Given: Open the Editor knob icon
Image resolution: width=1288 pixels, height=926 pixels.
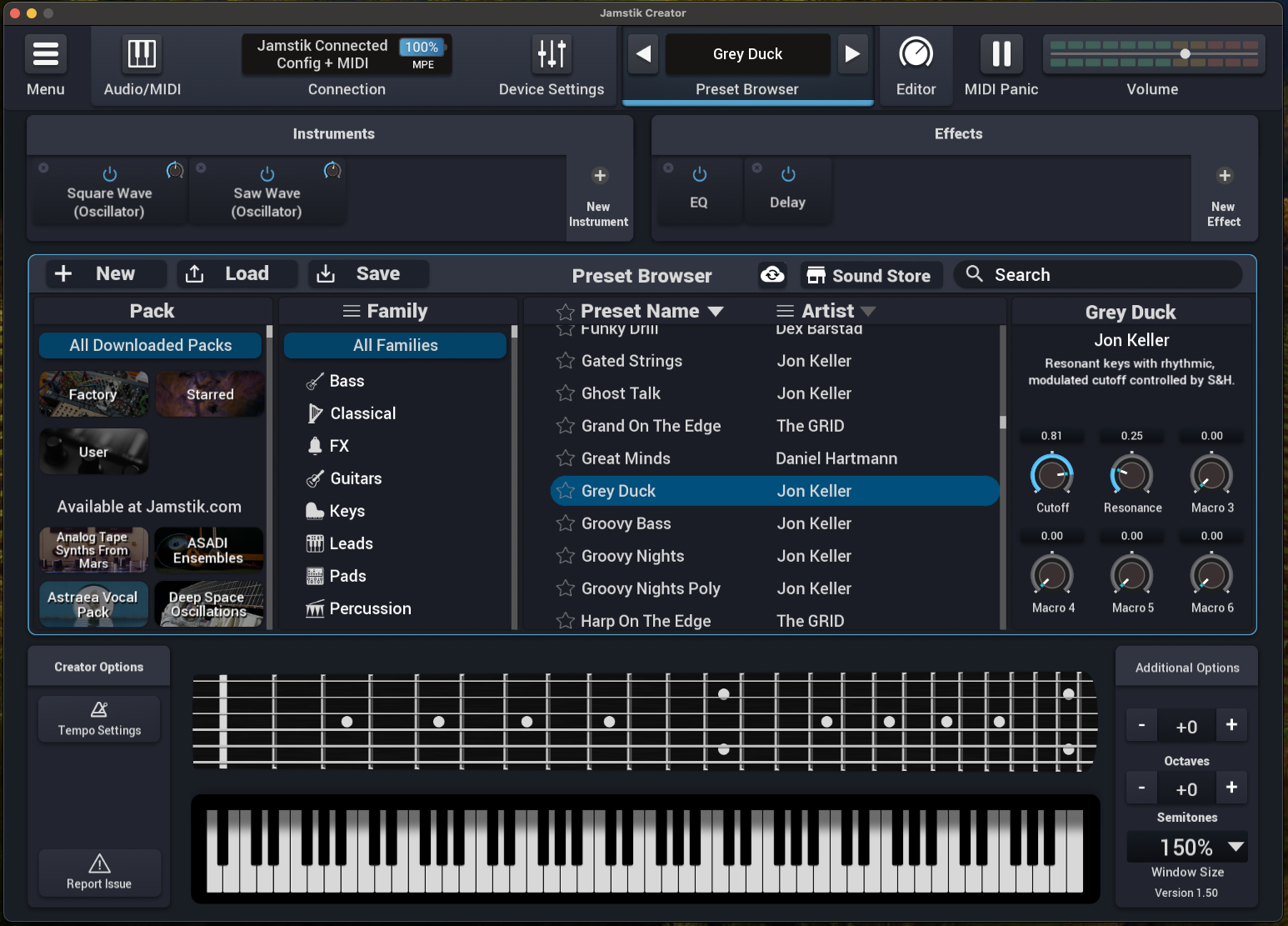Looking at the screenshot, I should point(916,54).
